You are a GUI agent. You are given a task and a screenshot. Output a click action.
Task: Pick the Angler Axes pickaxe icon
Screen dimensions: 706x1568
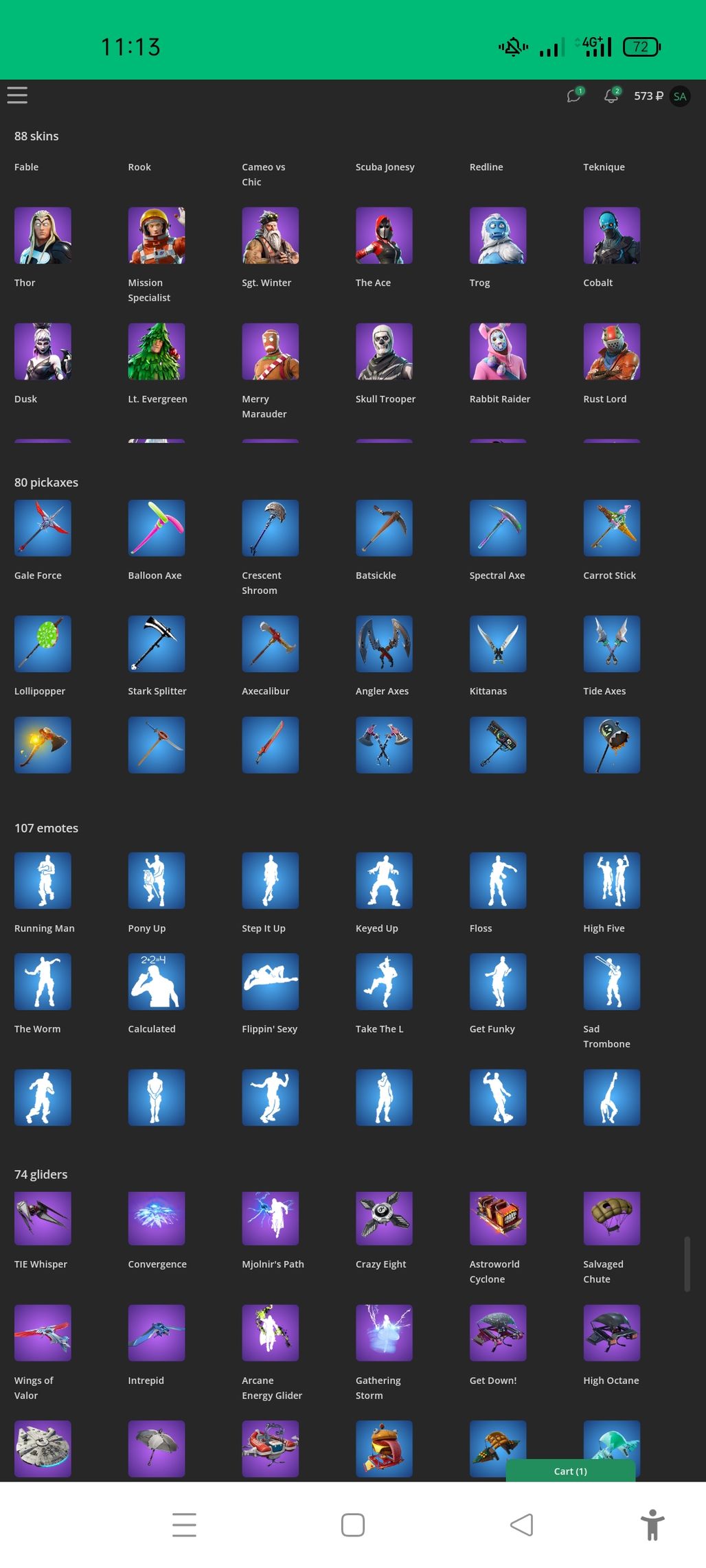click(x=384, y=644)
